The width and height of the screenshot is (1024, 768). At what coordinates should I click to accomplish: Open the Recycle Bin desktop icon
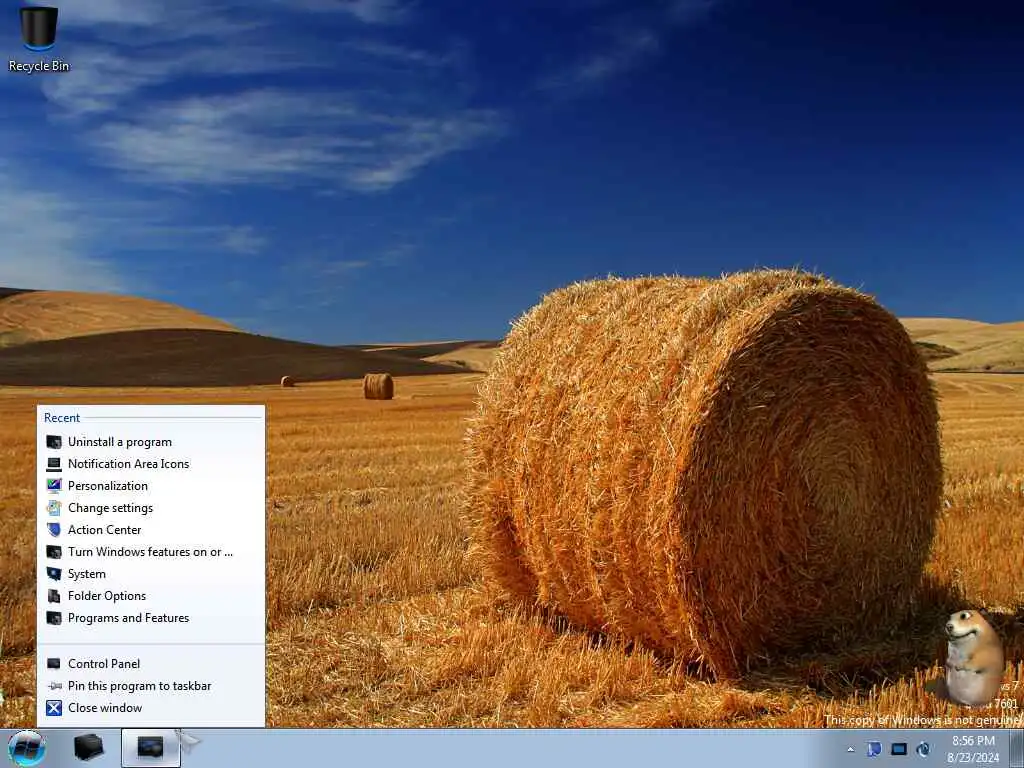click(x=39, y=38)
